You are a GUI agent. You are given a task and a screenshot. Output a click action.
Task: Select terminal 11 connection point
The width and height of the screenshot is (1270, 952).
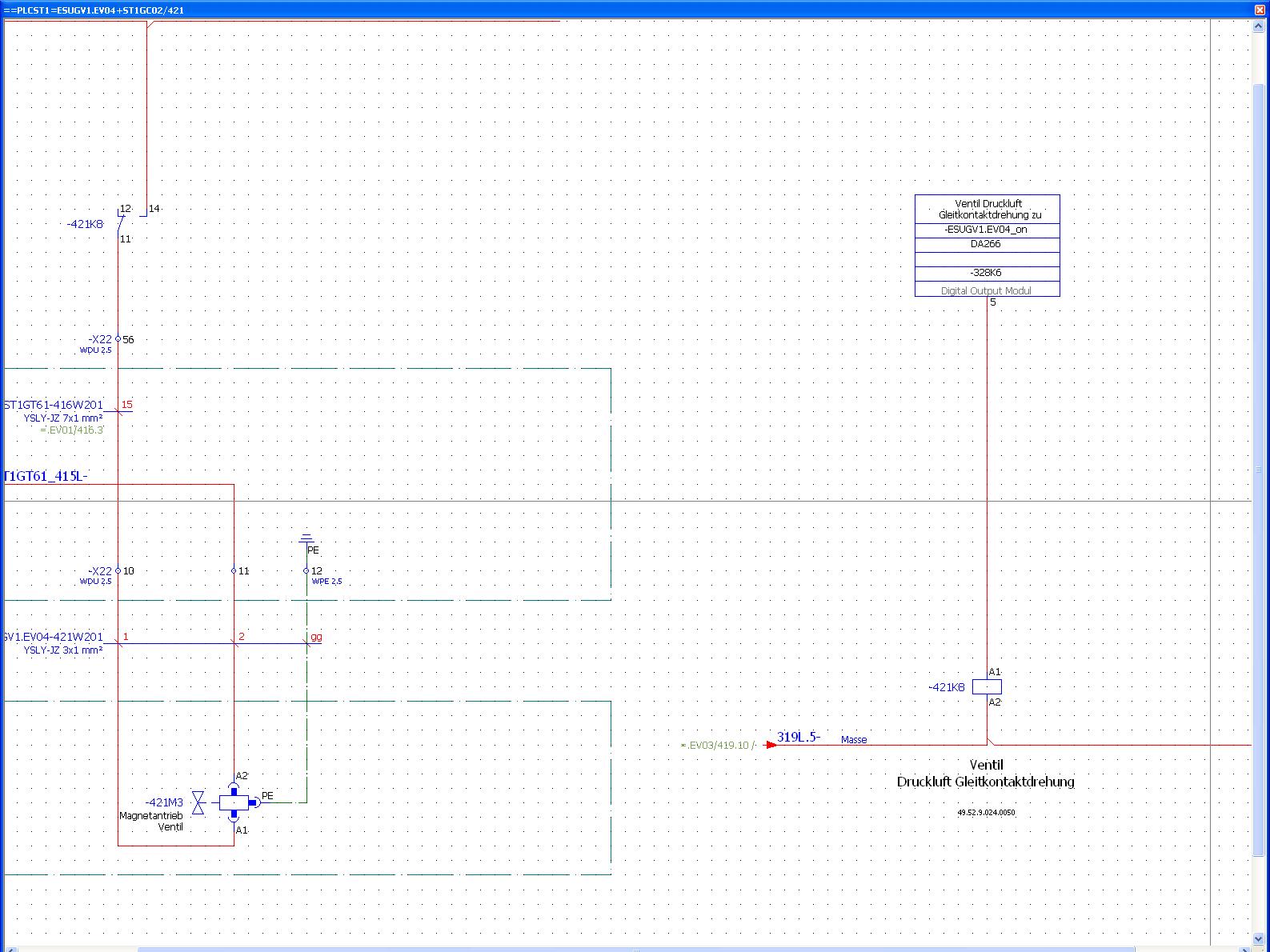tap(234, 570)
